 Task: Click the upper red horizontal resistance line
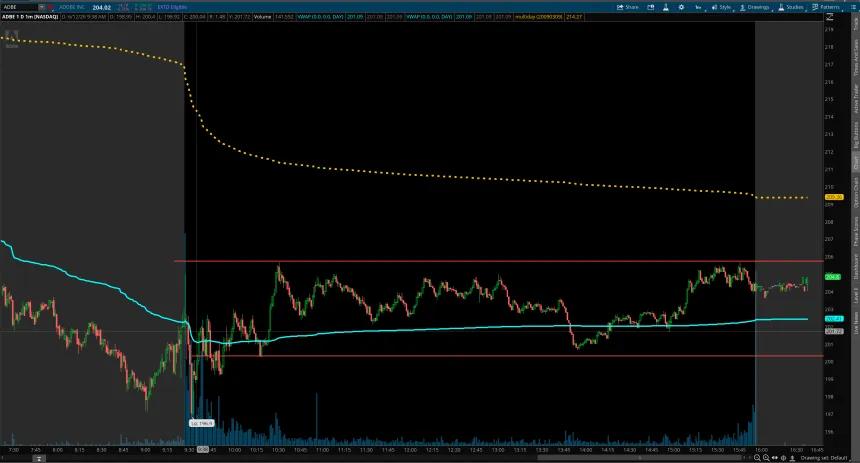(x=499, y=261)
